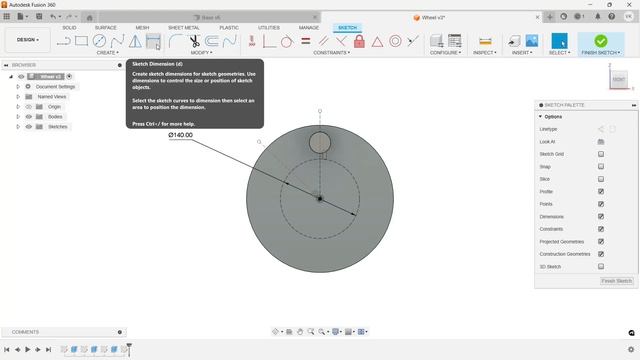Click Finish Sketch button in Sketch Palette
Screen dimensions: 640x360
pyautogui.click(x=616, y=281)
